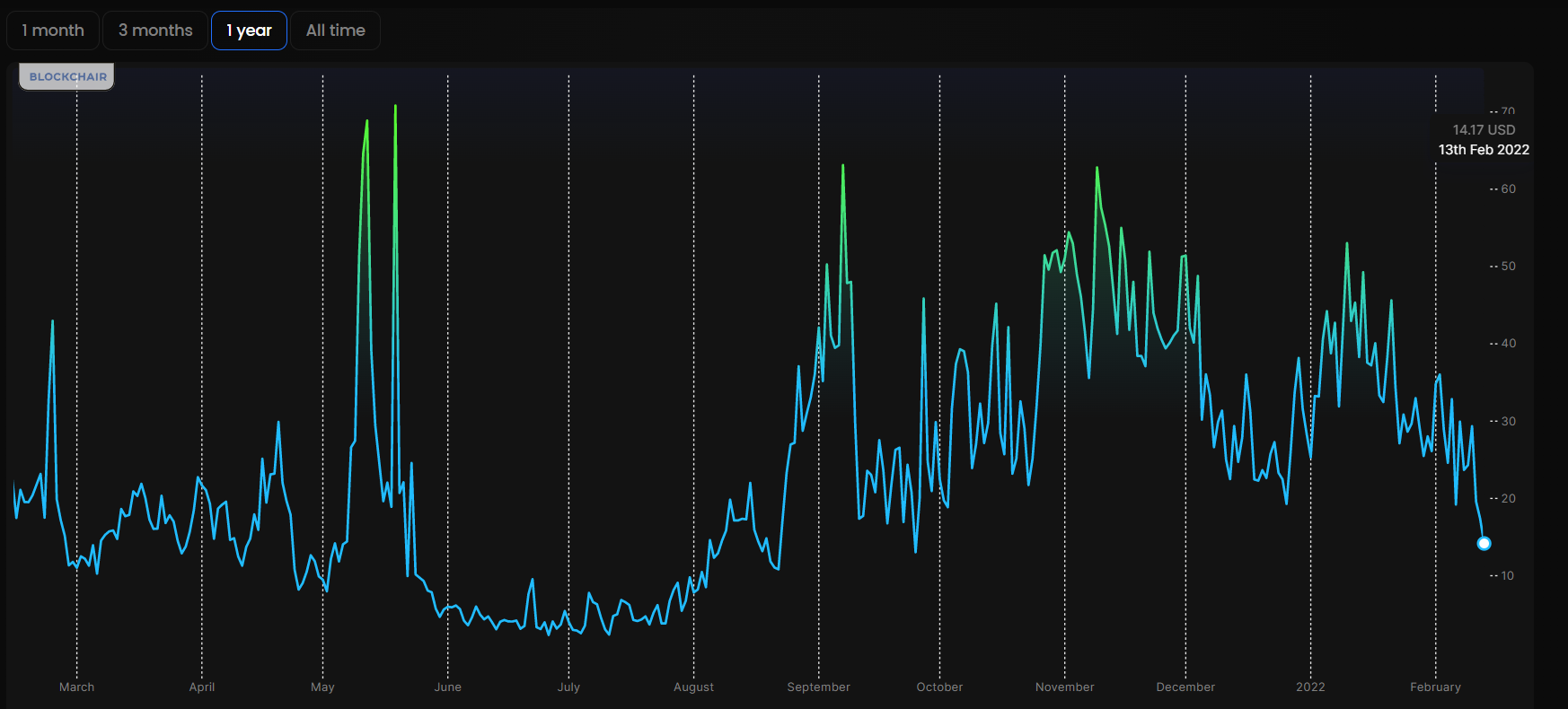Click the March label on x-axis
1568x709 pixels.
pyautogui.click(x=76, y=687)
